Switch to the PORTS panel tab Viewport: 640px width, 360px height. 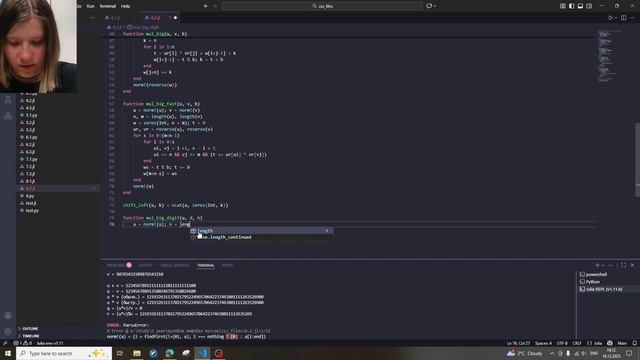point(228,265)
